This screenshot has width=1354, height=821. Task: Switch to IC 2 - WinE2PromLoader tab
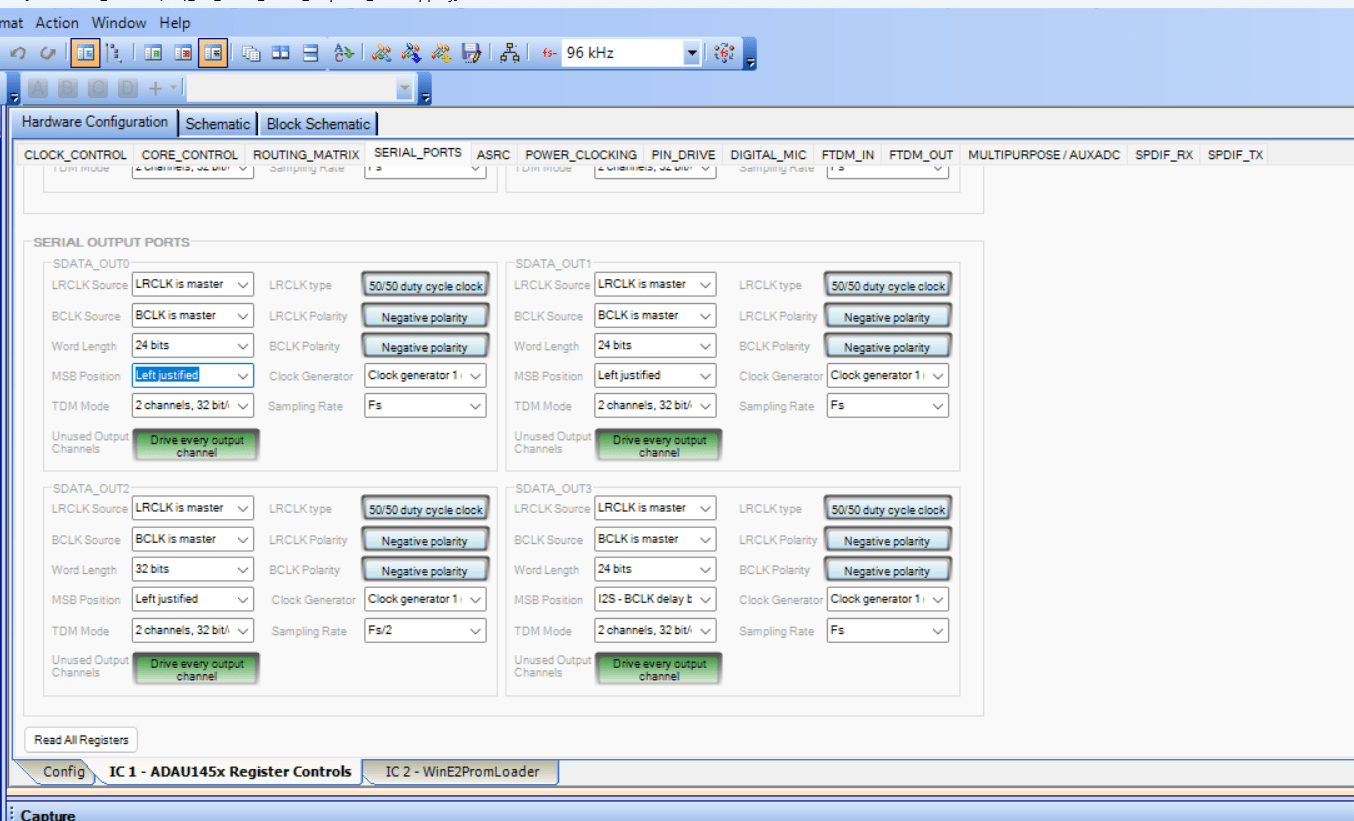(x=462, y=772)
